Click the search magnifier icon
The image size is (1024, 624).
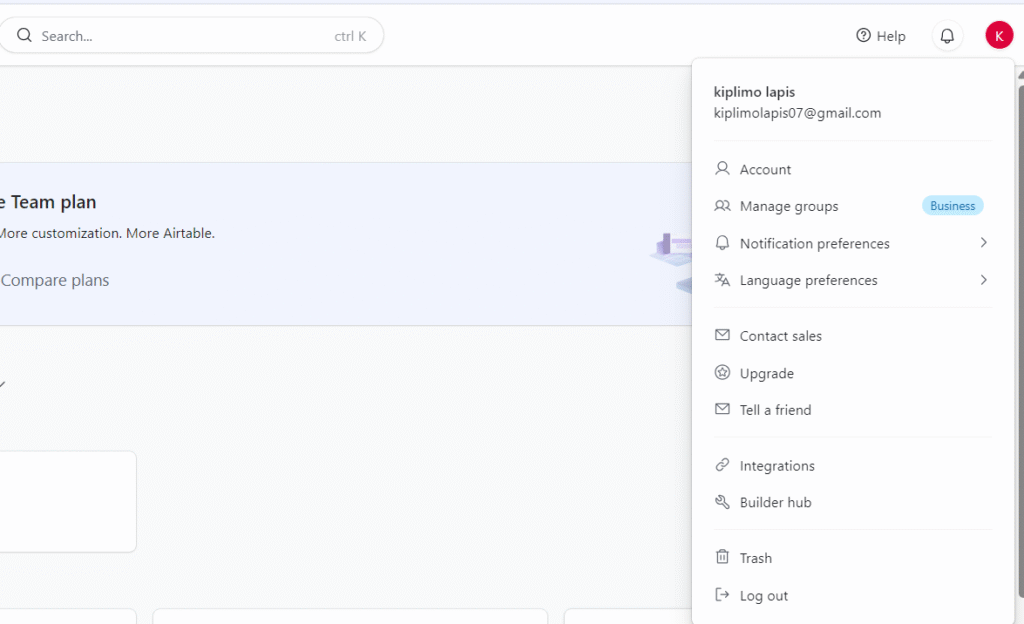24,34
